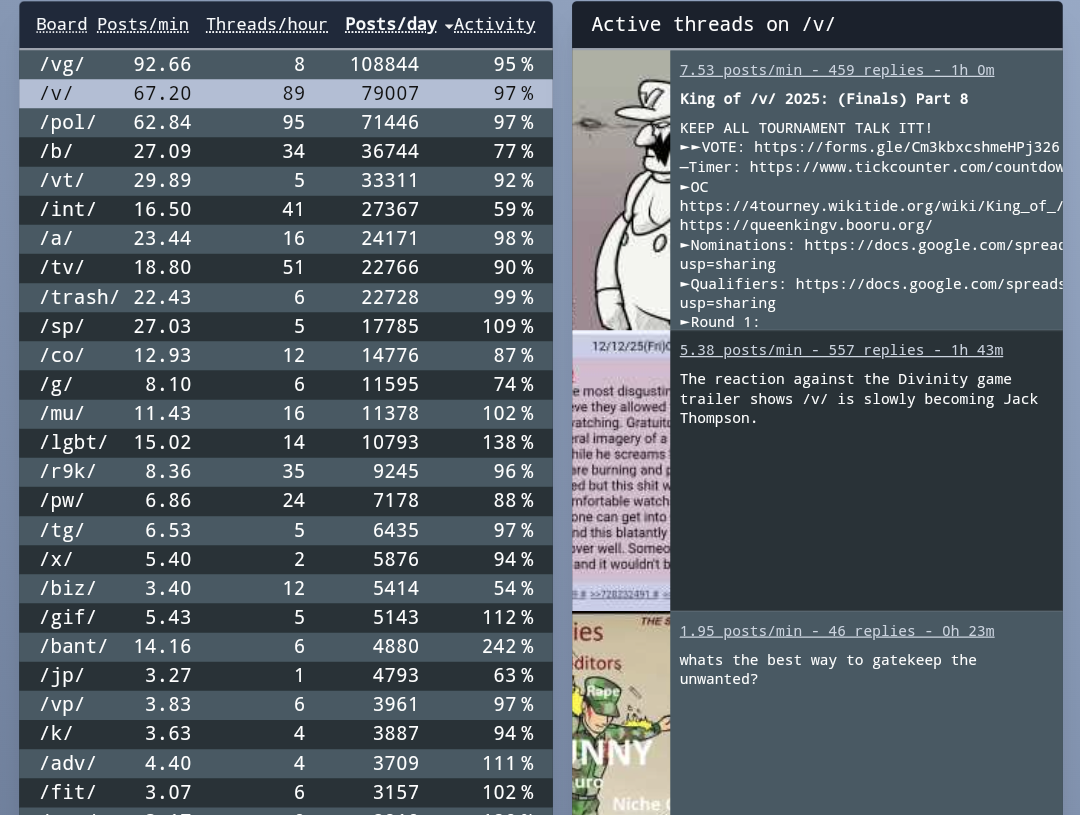
Task: Select the /co/ board row
Action: point(286,355)
